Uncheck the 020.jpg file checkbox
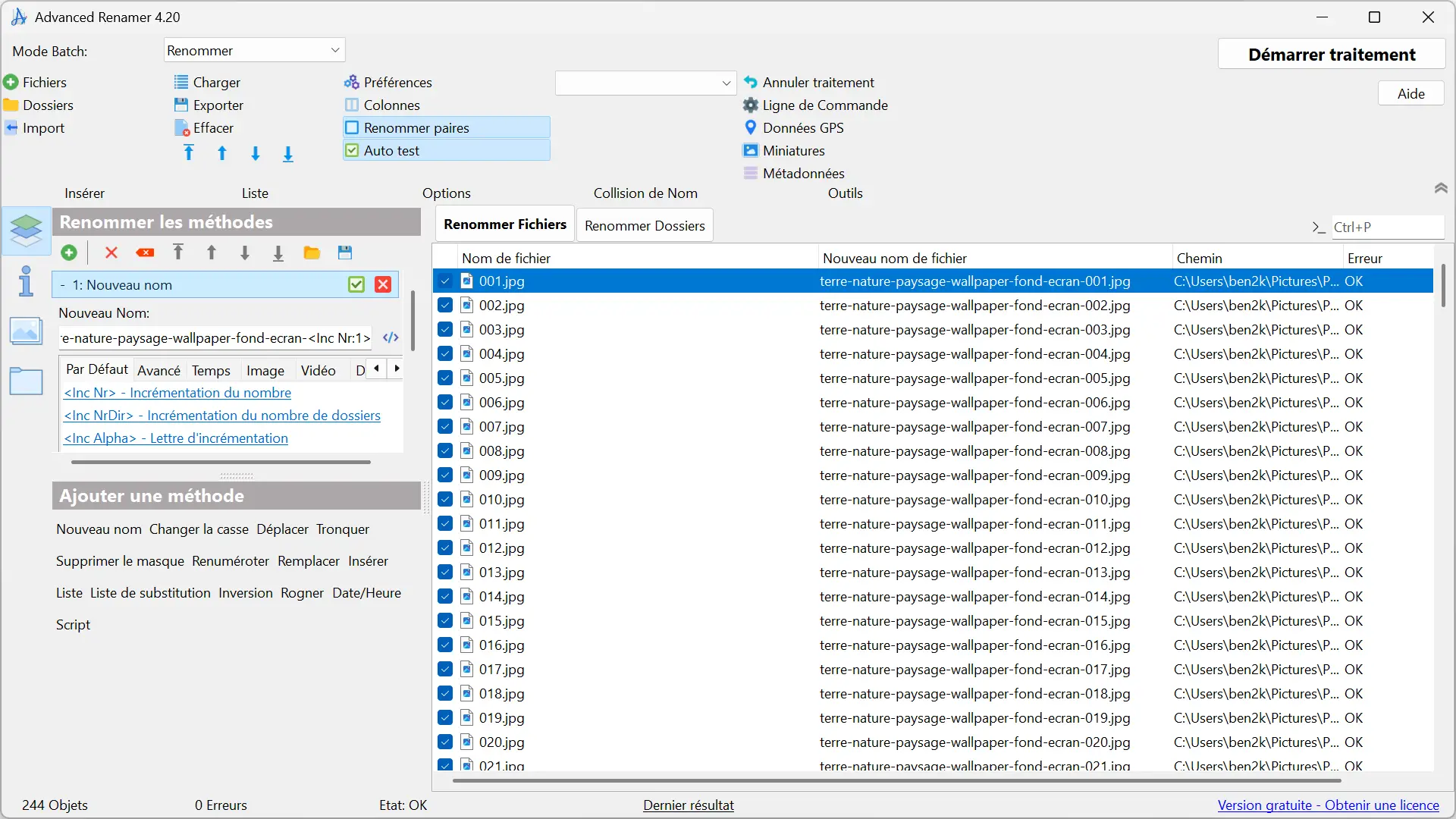The width and height of the screenshot is (1456, 819). (445, 742)
